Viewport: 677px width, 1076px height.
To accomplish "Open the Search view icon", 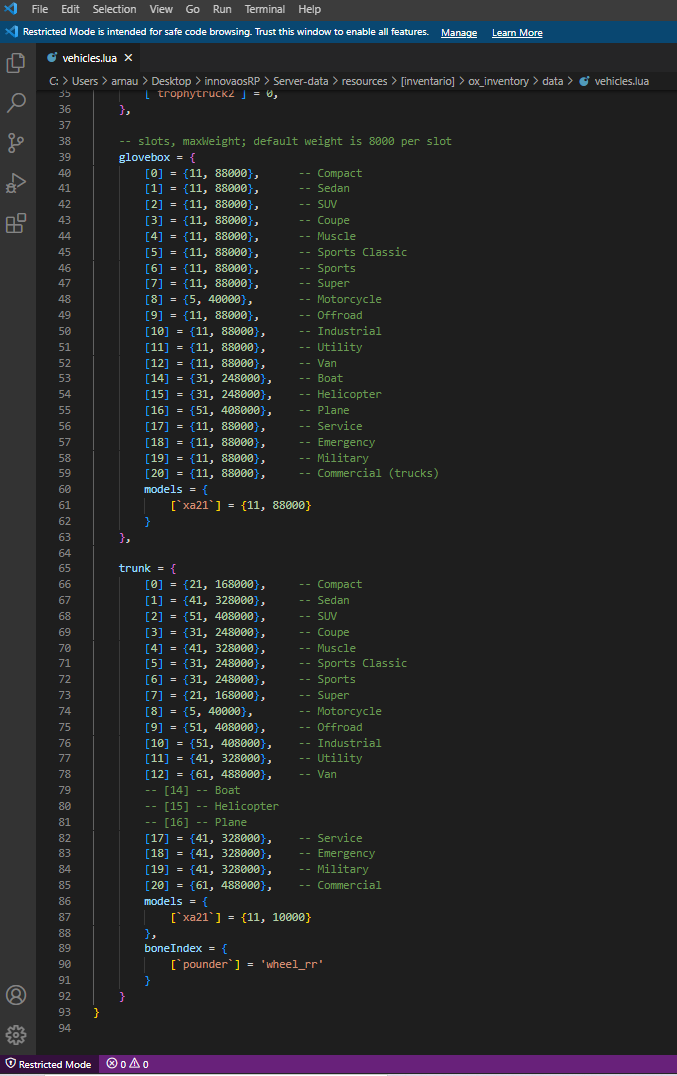I will coord(16,103).
